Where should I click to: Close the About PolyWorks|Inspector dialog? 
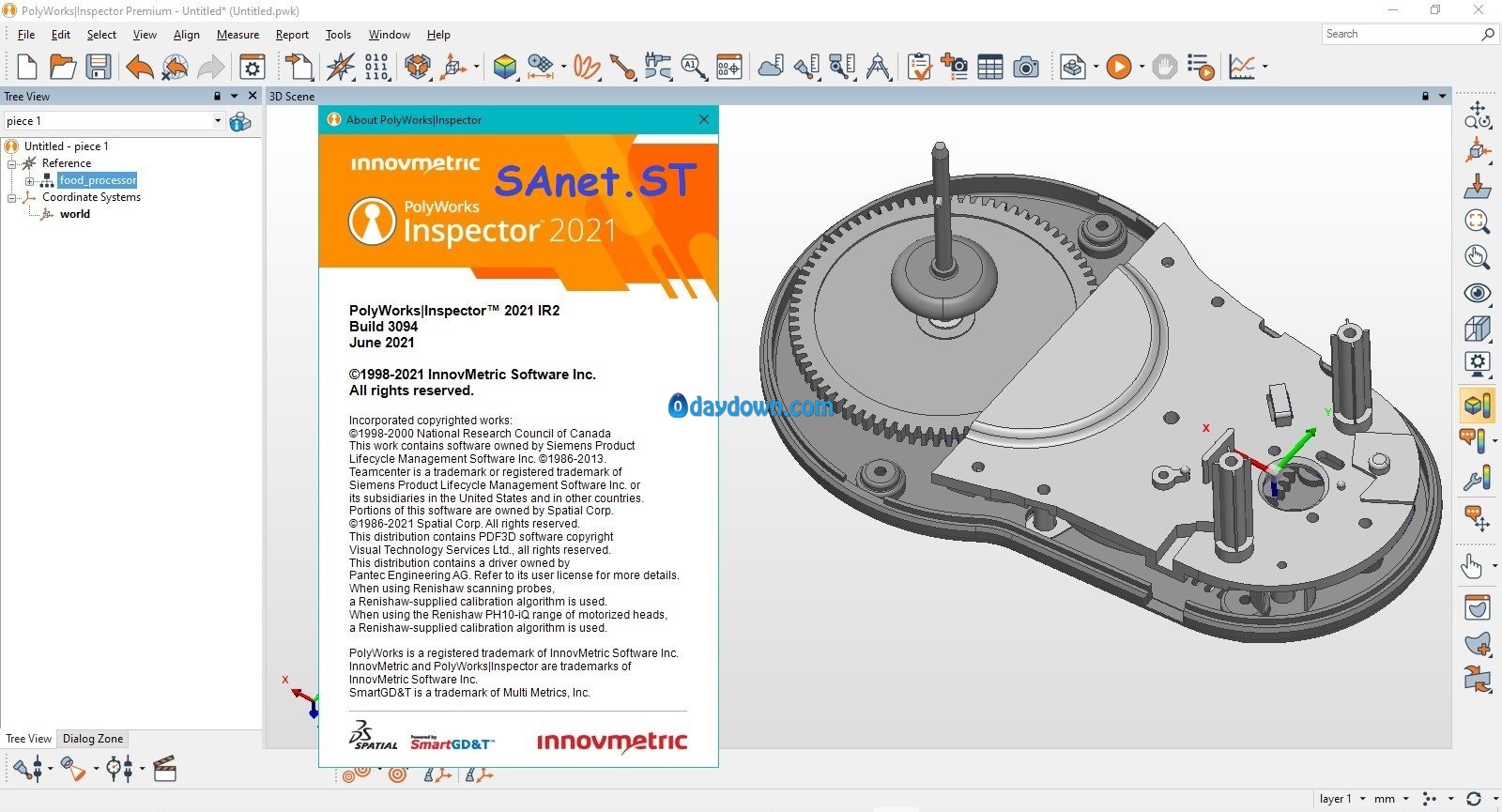click(x=704, y=119)
